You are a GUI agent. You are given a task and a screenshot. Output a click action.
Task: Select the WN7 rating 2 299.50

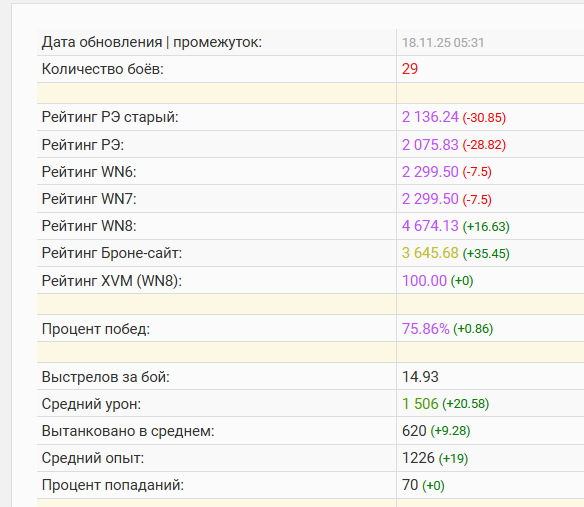point(430,199)
